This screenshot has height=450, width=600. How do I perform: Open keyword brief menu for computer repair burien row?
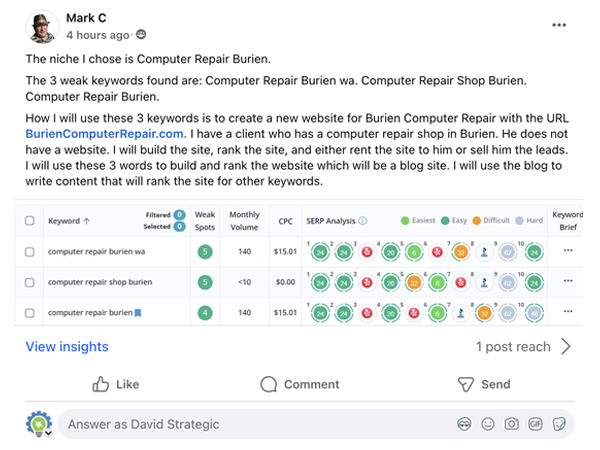click(568, 311)
